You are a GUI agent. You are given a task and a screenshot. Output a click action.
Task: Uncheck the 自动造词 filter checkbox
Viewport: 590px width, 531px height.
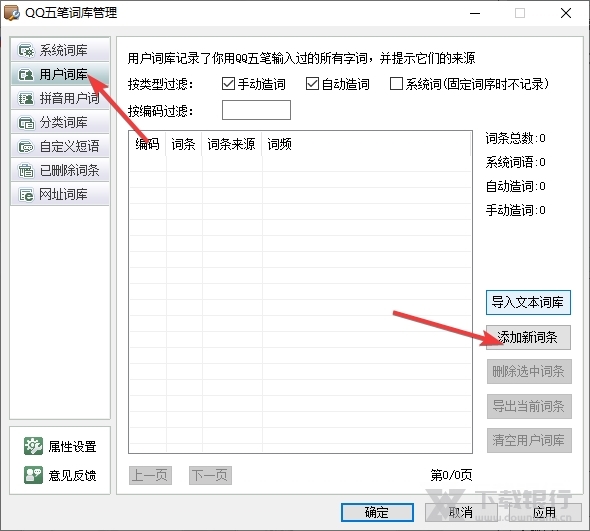[312, 84]
